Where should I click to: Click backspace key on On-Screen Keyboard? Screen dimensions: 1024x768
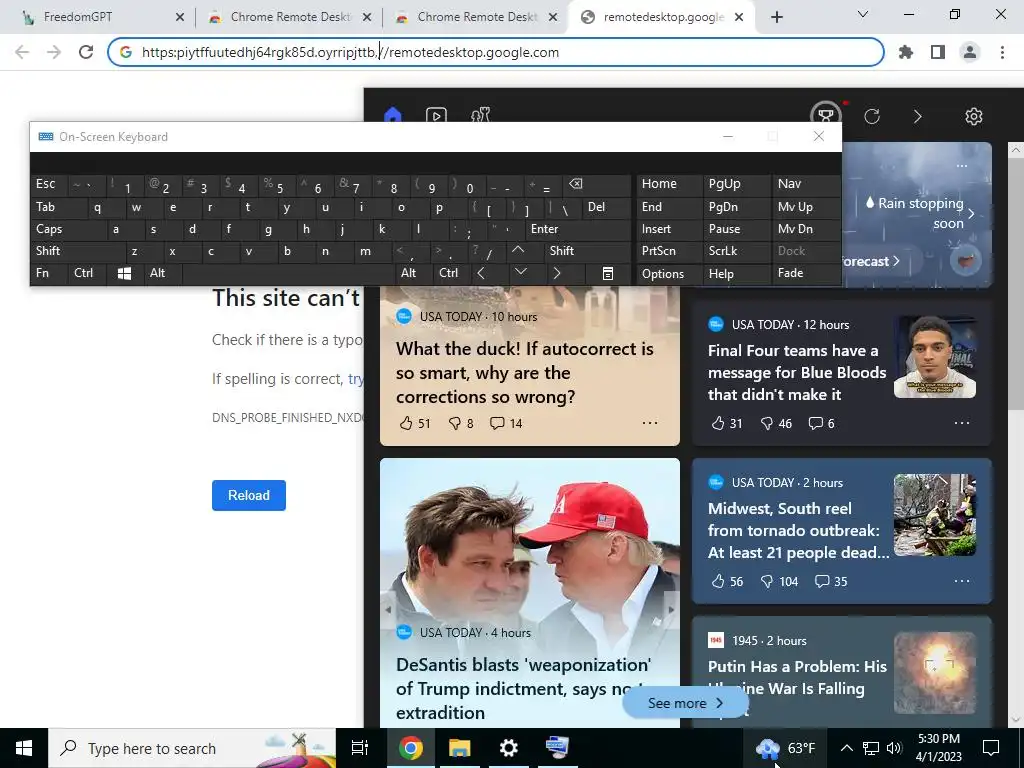pos(596,184)
